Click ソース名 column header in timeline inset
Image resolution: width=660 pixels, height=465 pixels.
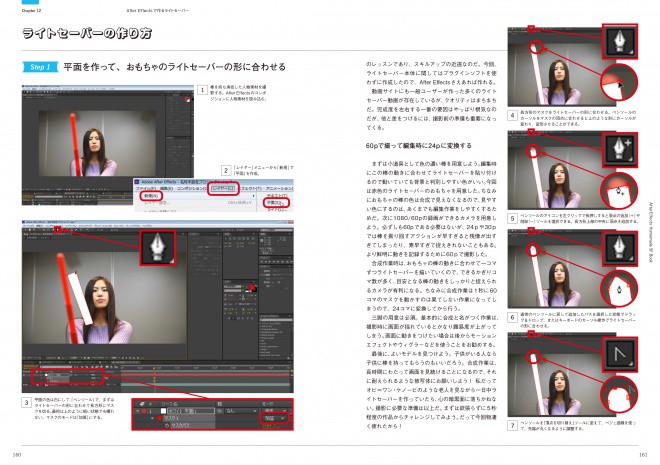170,403
